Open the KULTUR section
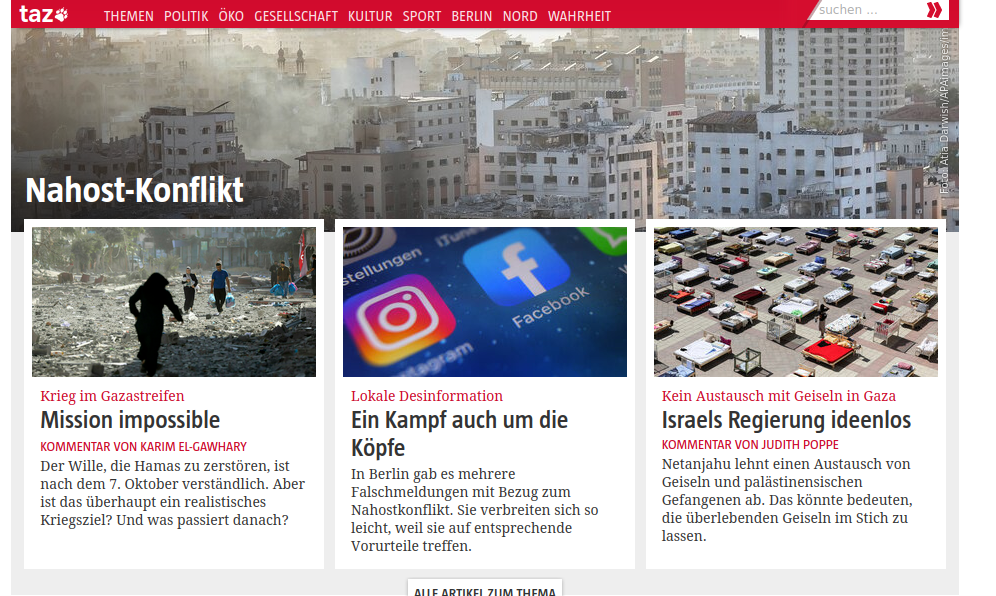996x596 pixels. (x=370, y=17)
